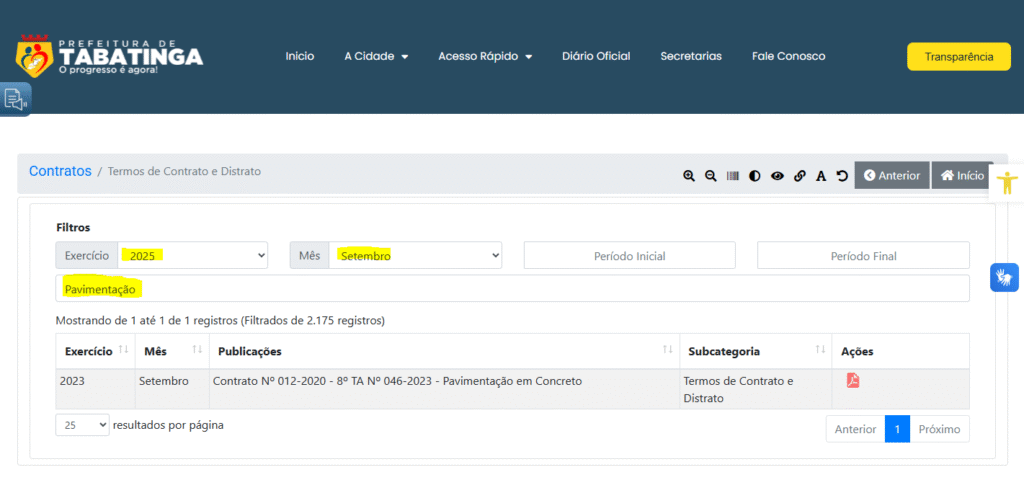This screenshot has width=1024, height=480.
Task: Click the font letter A icon
Action: click(x=821, y=176)
